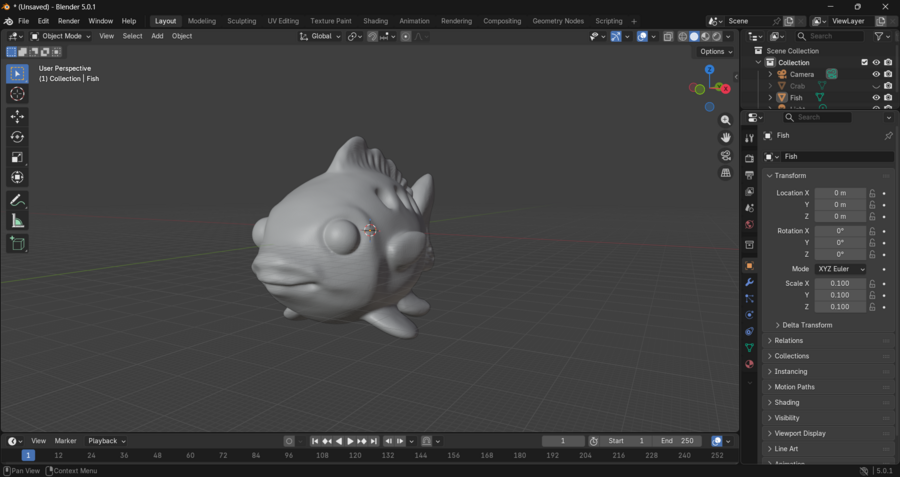Open the Modifiers properties tab
This screenshot has width=900, height=477.
[749, 282]
